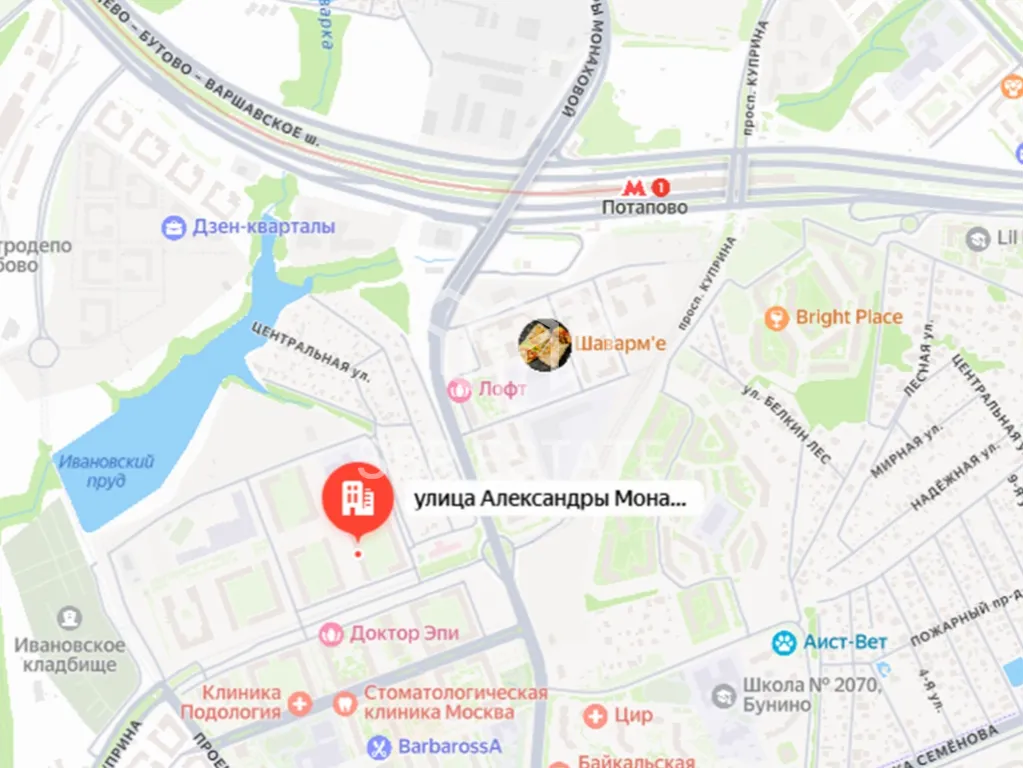
Task: Click the Bright Place text label
Action: point(849,317)
